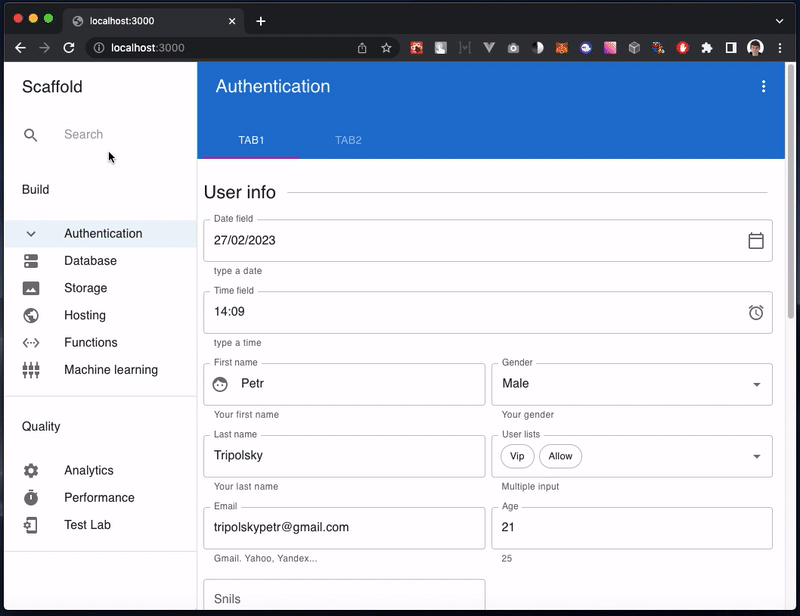Click the Build section heading
This screenshot has width=800, height=616.
[x=36, y=190]
